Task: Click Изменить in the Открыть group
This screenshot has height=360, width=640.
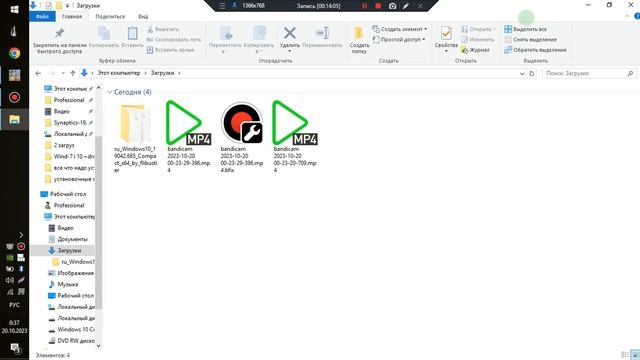Action: click(478, 40)
